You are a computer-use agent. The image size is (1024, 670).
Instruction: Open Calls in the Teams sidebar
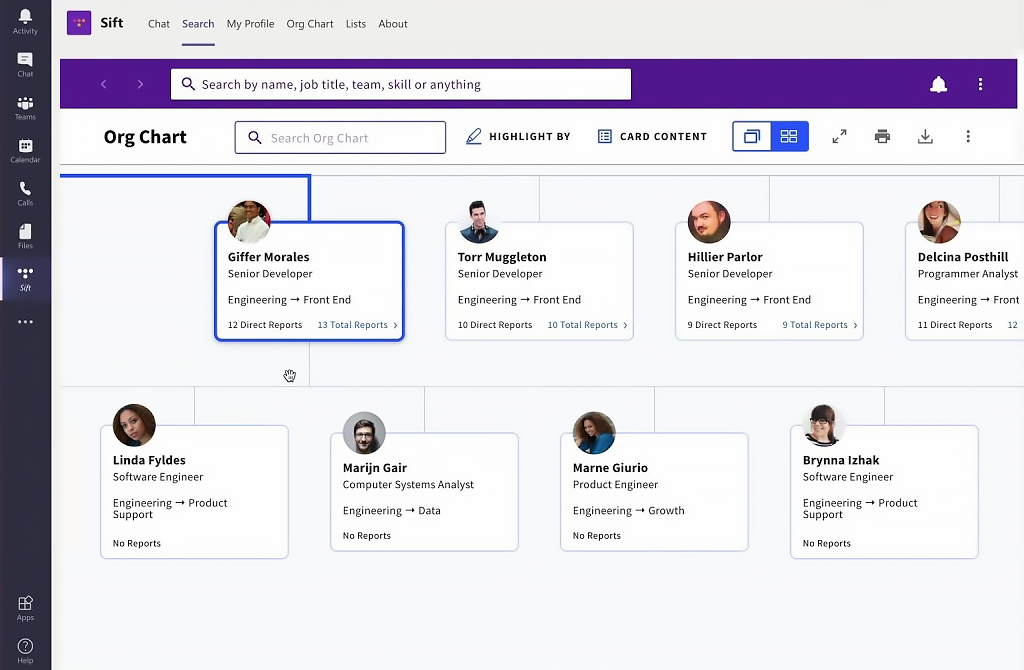pyautogui.click(x=25, y=193)
